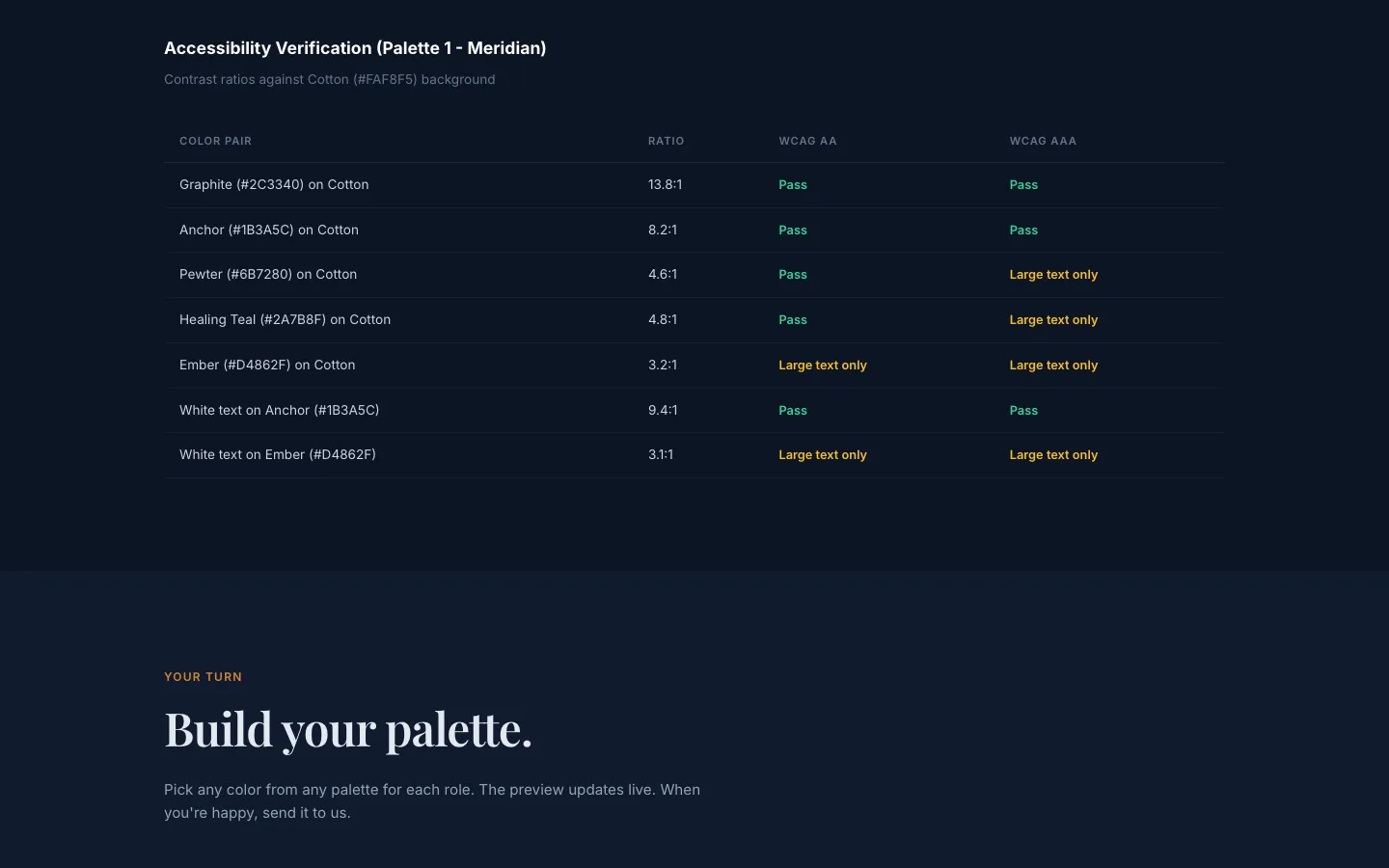
Task: Click the 3.1:1 ratio value
Action: tap(661, 454)
